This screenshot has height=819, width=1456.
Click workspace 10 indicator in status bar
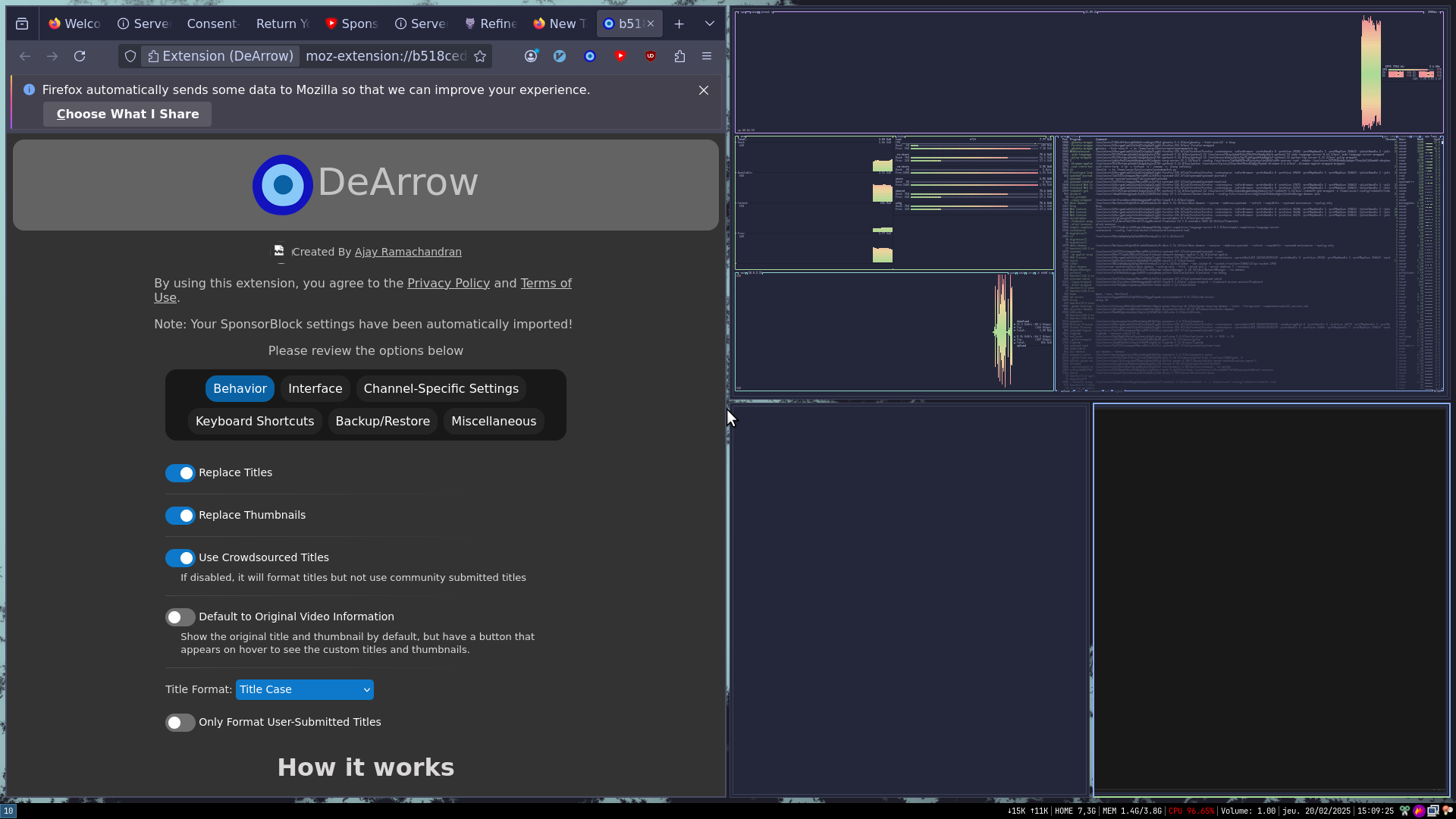8,811
